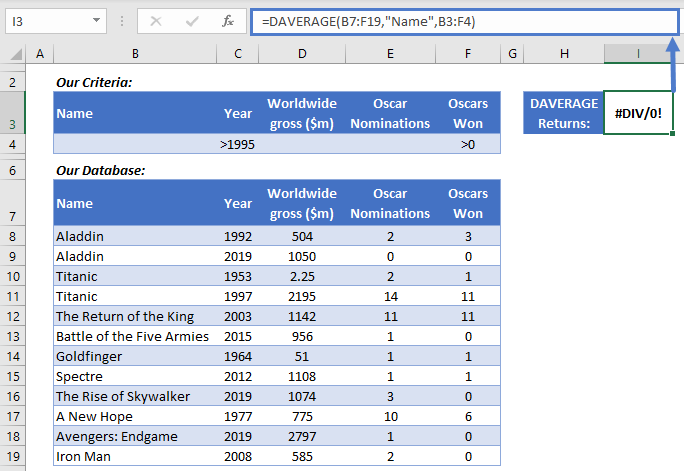684x471 pixels.
Task: Click database 'Oscar Nominations' header cell
Action: (x=390, y=203)
